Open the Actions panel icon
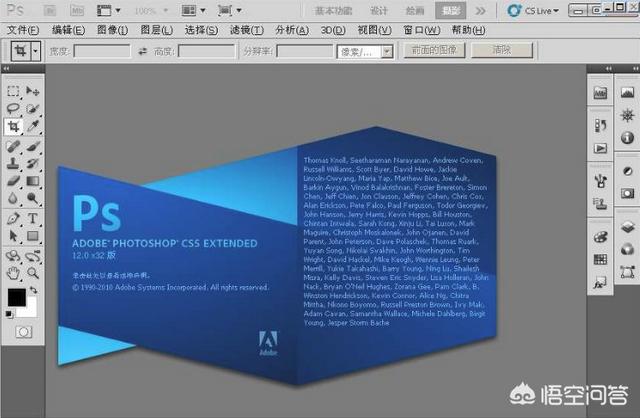Viewport: 640px width, 418px height. (600, 148)
